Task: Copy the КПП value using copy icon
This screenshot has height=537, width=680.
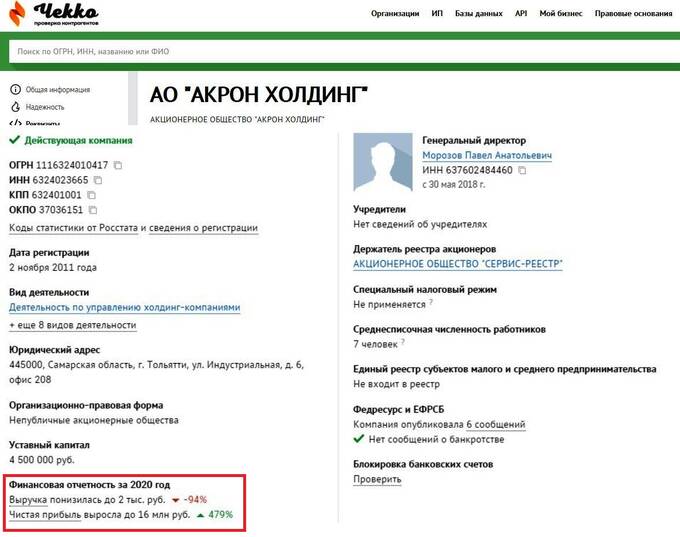Action: (92, 195)
